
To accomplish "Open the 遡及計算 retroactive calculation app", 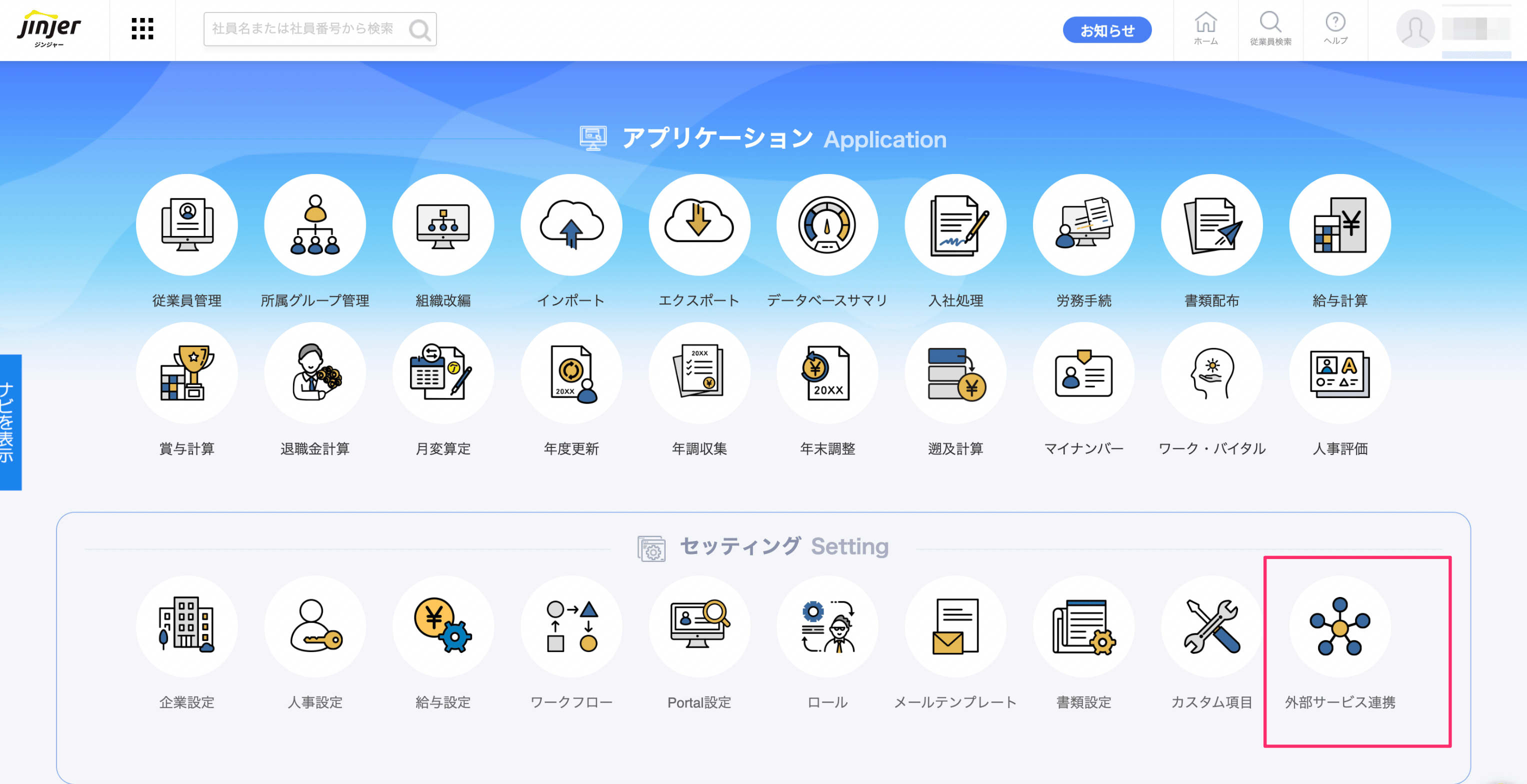I will point(955,372).
